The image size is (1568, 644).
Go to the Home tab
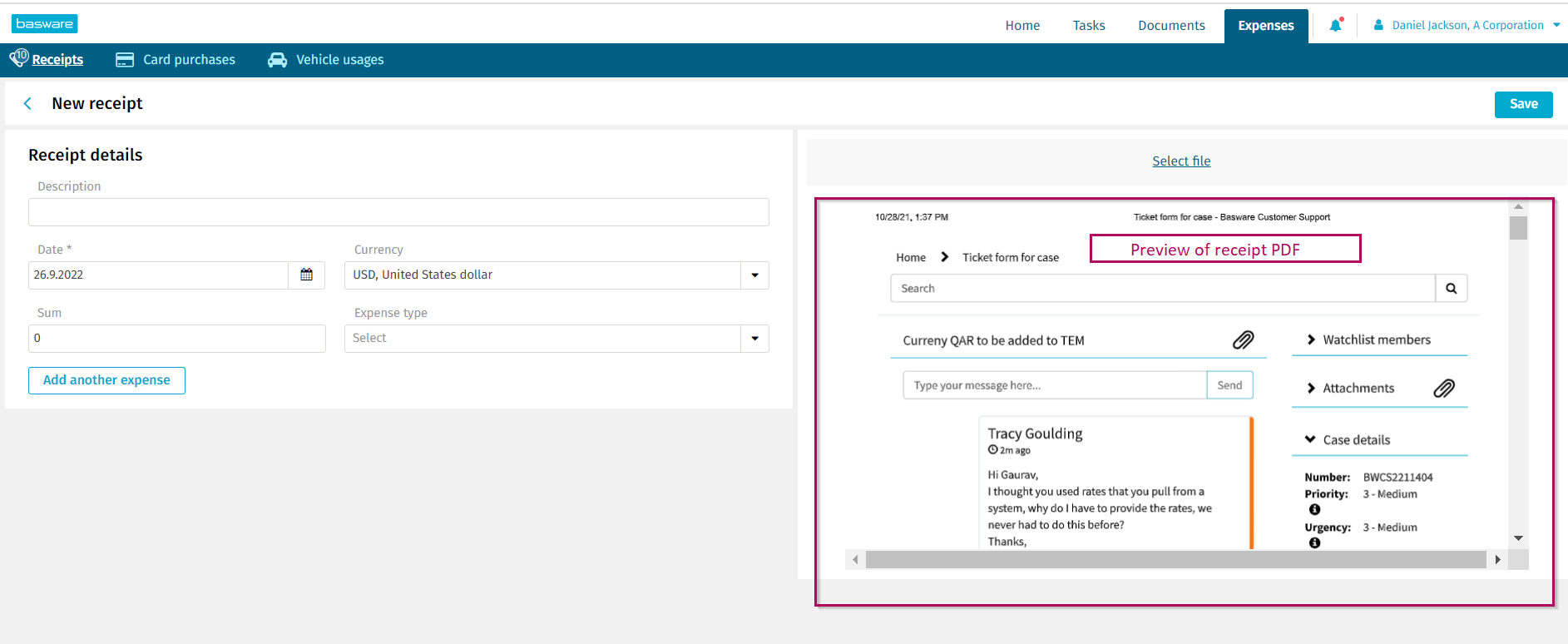[1022, 26]
